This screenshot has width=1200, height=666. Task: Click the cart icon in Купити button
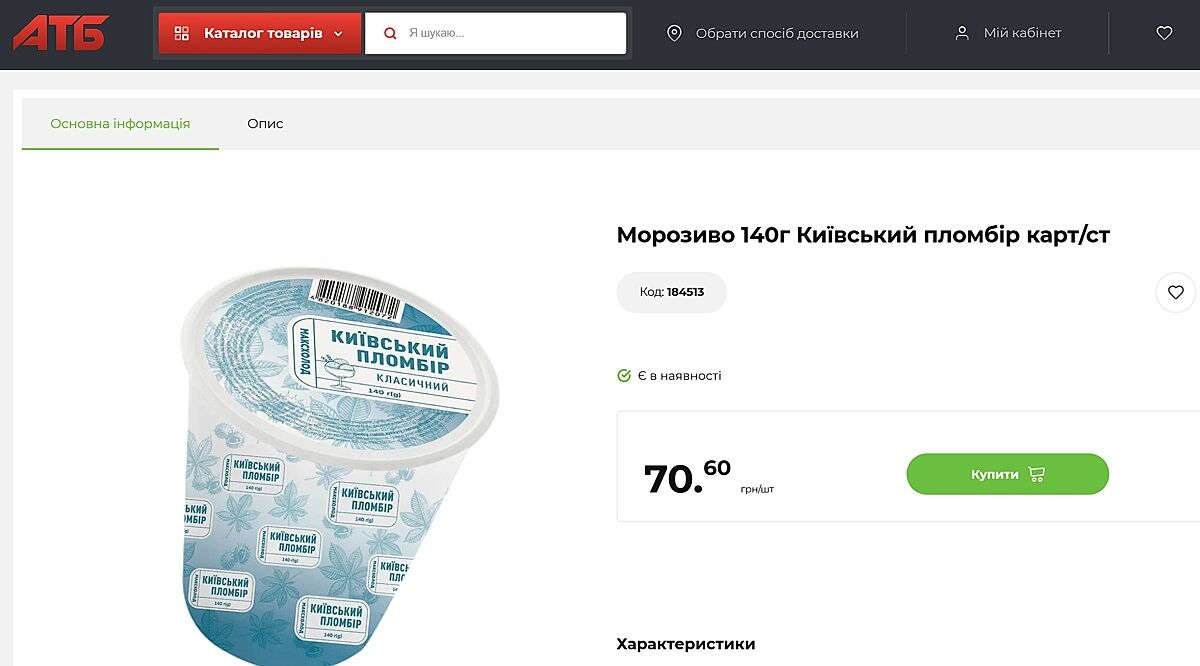pyautogui.click(x=1037, y=474)
